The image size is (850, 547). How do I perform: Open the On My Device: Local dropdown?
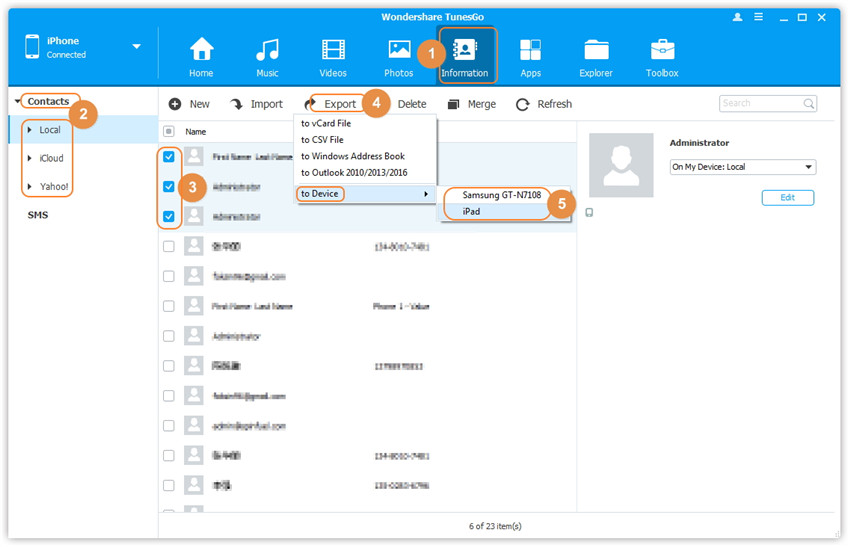coord(742,167)
